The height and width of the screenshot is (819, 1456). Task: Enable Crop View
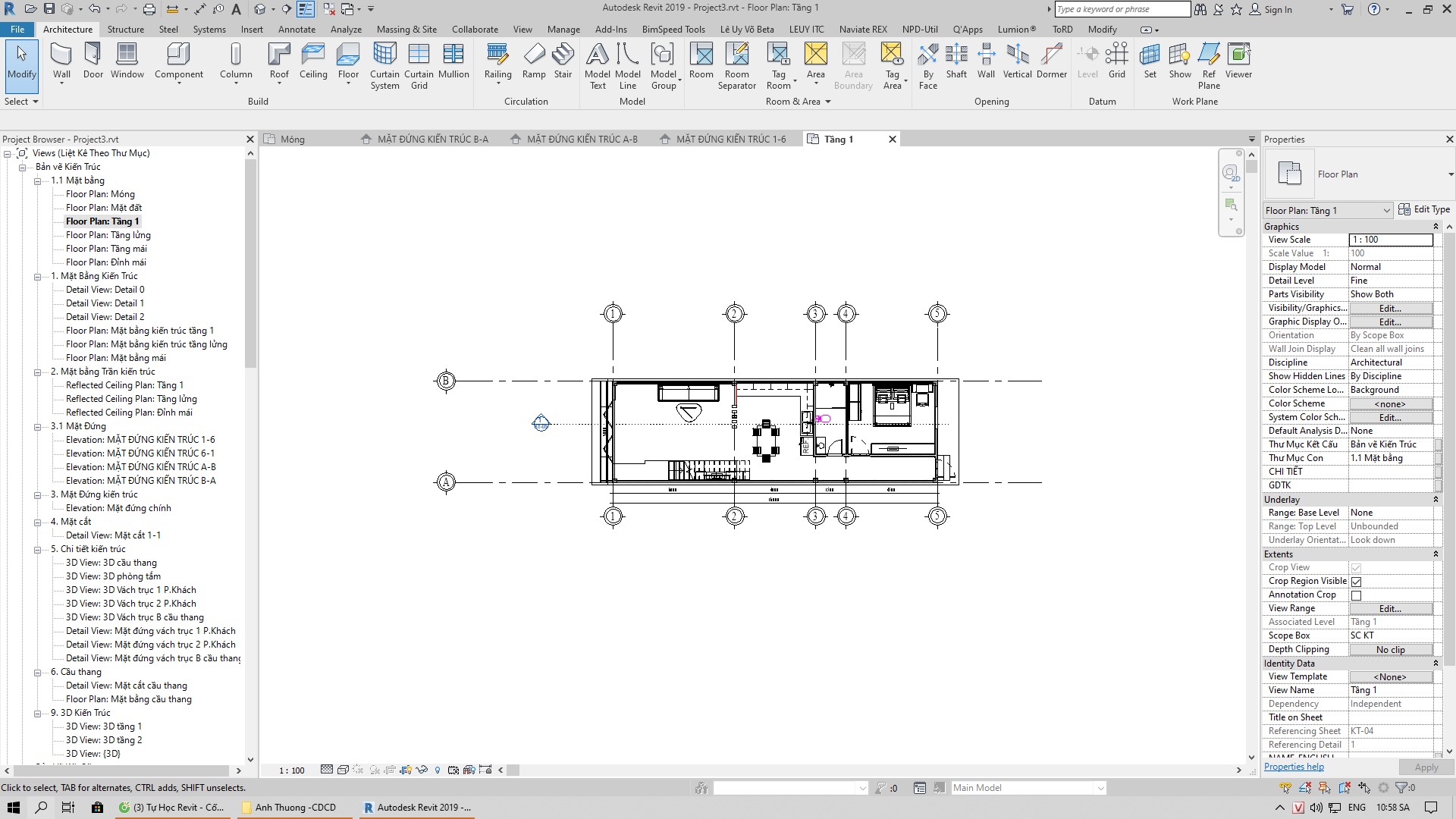[1355, 567]
